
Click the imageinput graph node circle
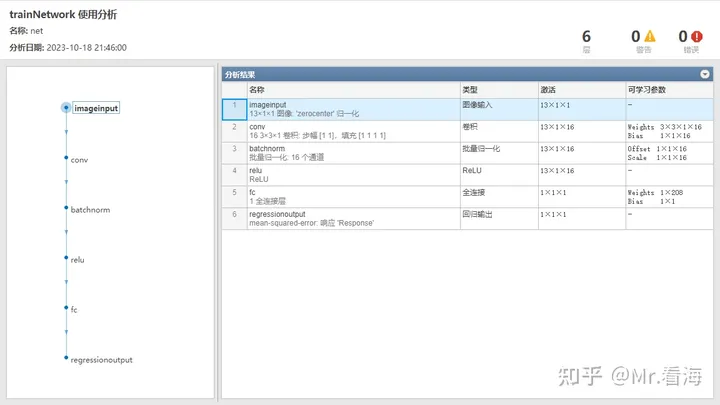(66, 108)
